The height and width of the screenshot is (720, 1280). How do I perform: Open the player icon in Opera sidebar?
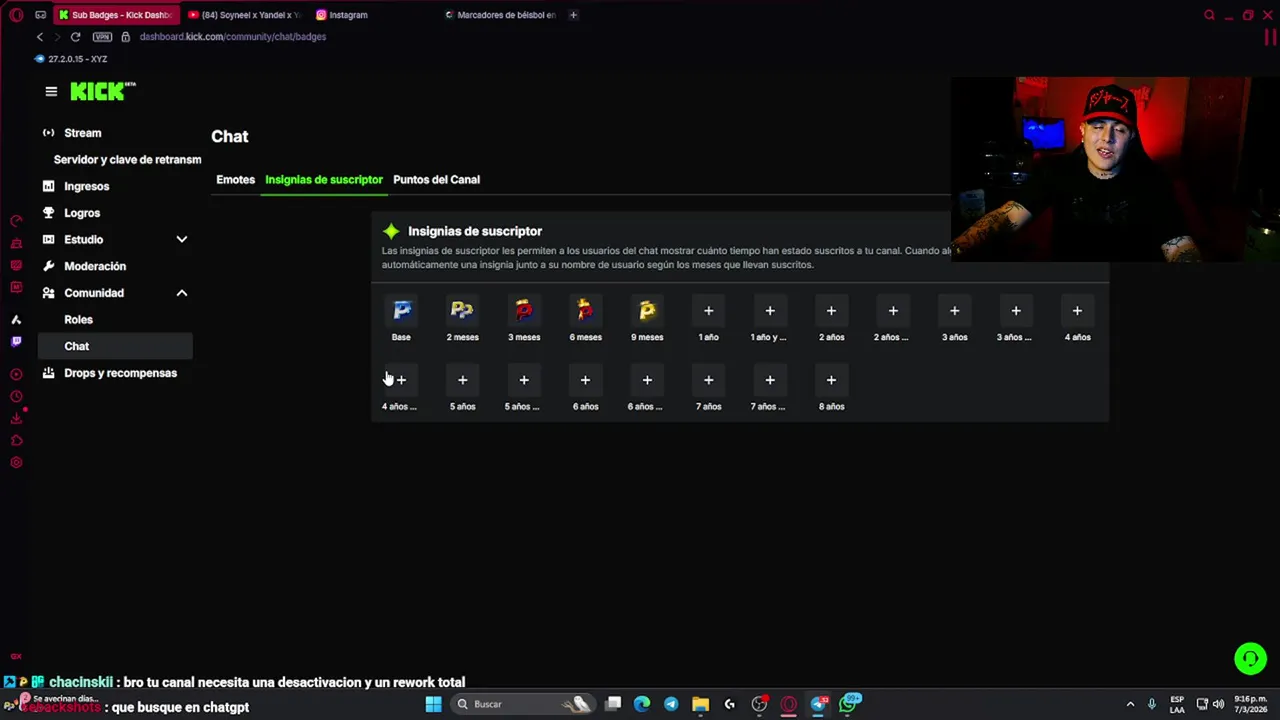point(16,374)
